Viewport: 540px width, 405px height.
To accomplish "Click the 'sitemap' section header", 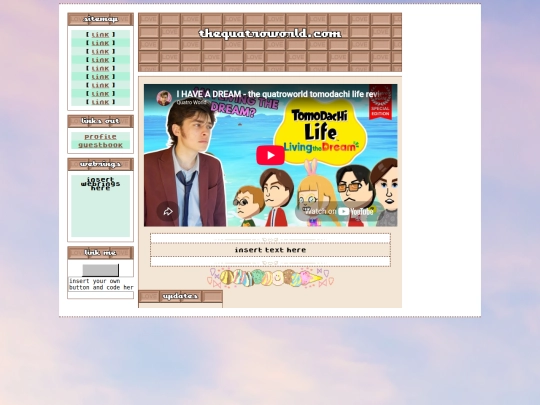I will pyautogui.click(x=100, y=19).
